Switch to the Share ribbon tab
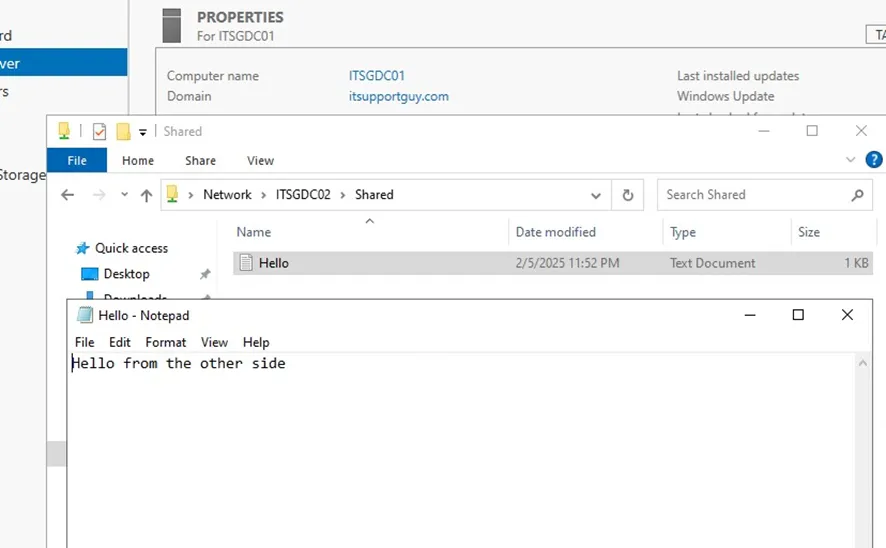Viewport: 886px width, 548px height. point(200,160)
